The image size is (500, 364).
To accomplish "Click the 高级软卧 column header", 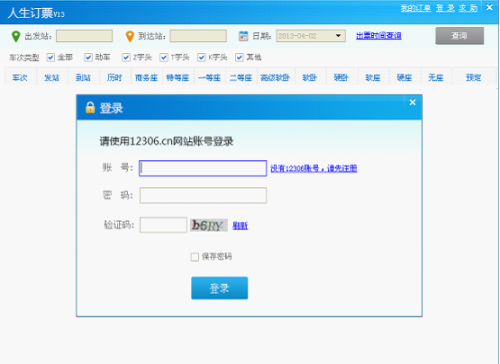I will (x=275, y=78).
